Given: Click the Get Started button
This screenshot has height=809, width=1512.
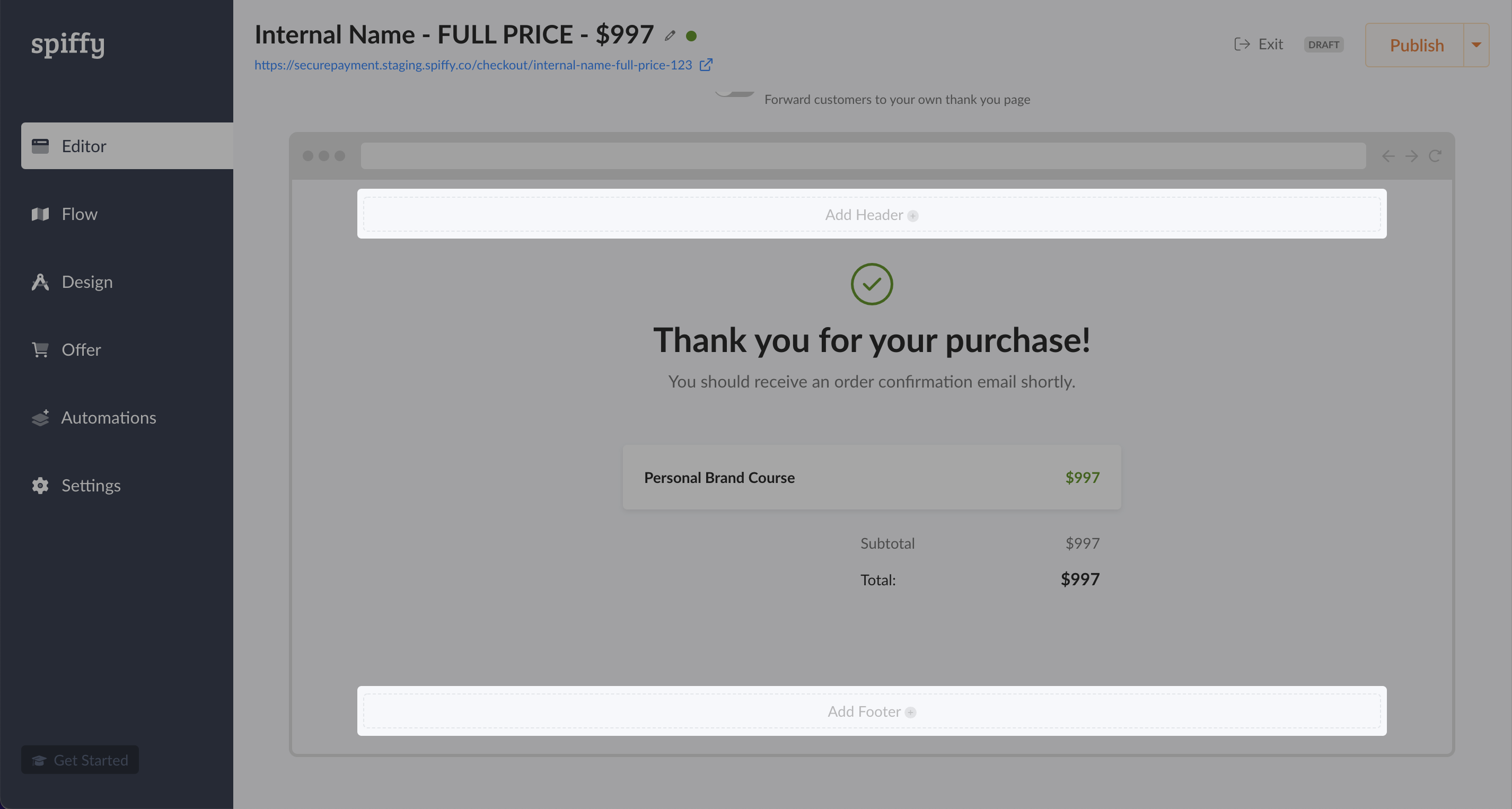Looking at the screenshot, I should tap(80, 760).
